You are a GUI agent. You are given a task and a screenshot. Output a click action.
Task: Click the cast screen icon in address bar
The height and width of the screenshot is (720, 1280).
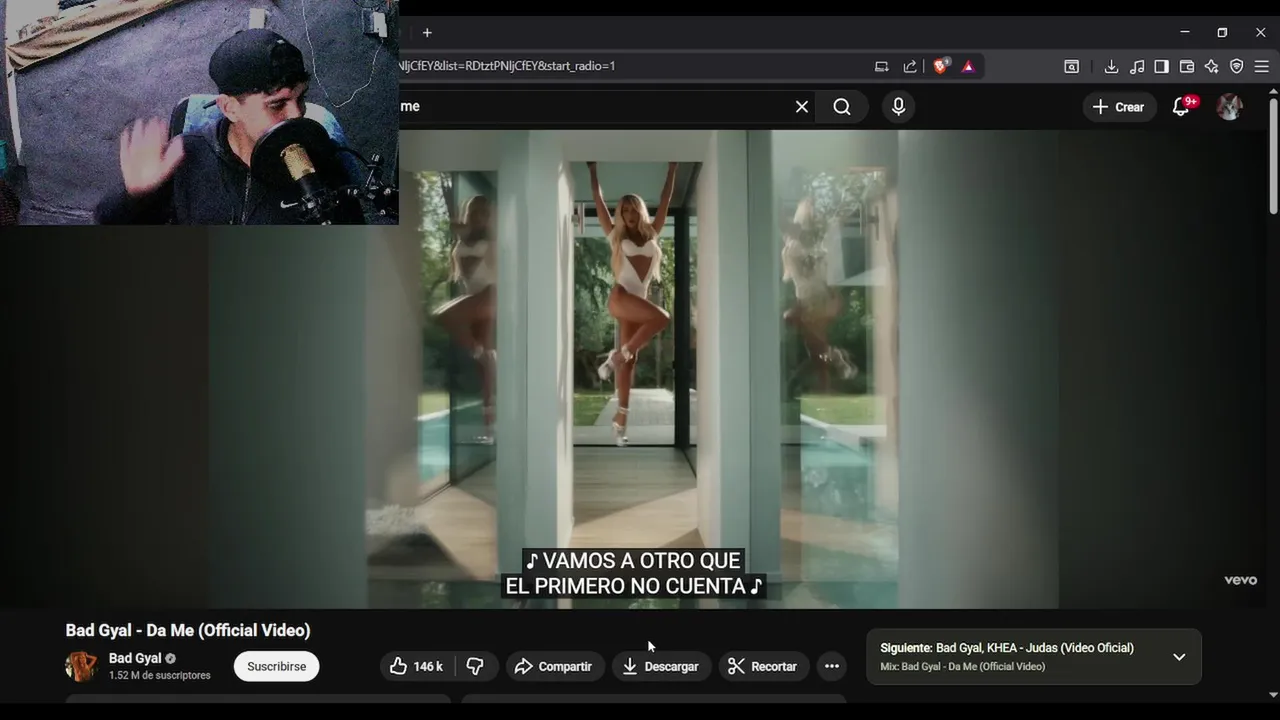[881, 66]
